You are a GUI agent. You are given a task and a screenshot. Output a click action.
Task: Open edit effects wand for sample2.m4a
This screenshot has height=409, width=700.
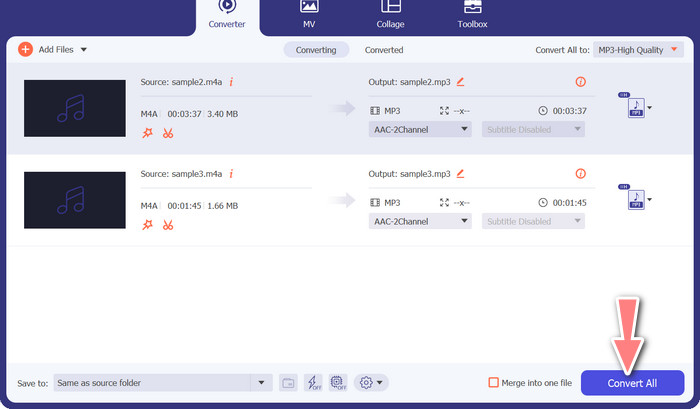tap(147, 133)
